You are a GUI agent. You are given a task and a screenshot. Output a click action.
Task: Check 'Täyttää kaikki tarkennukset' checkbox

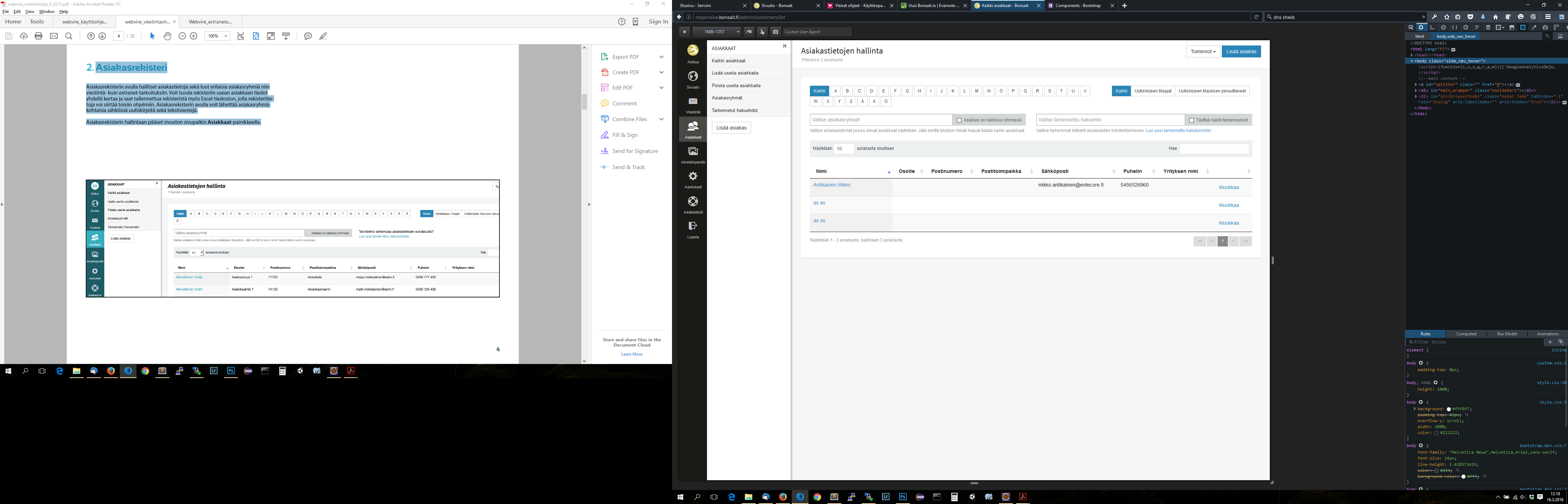tap(1191, 120)
